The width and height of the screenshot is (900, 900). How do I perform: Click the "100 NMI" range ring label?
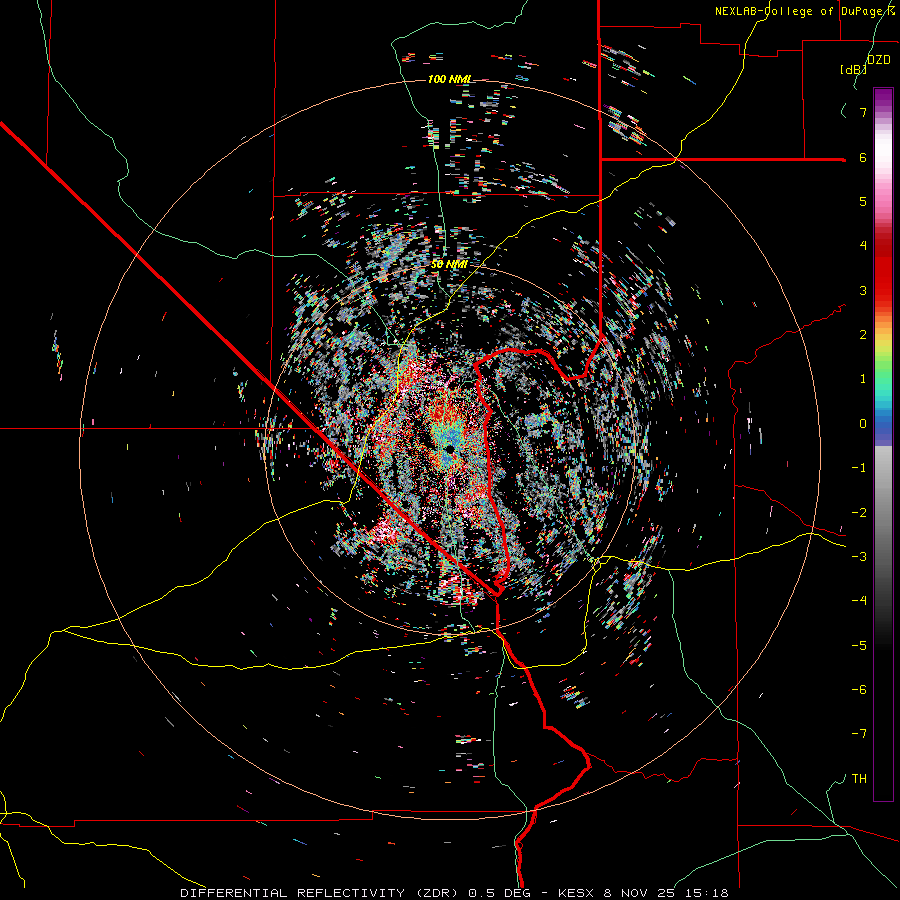(449, 79)
